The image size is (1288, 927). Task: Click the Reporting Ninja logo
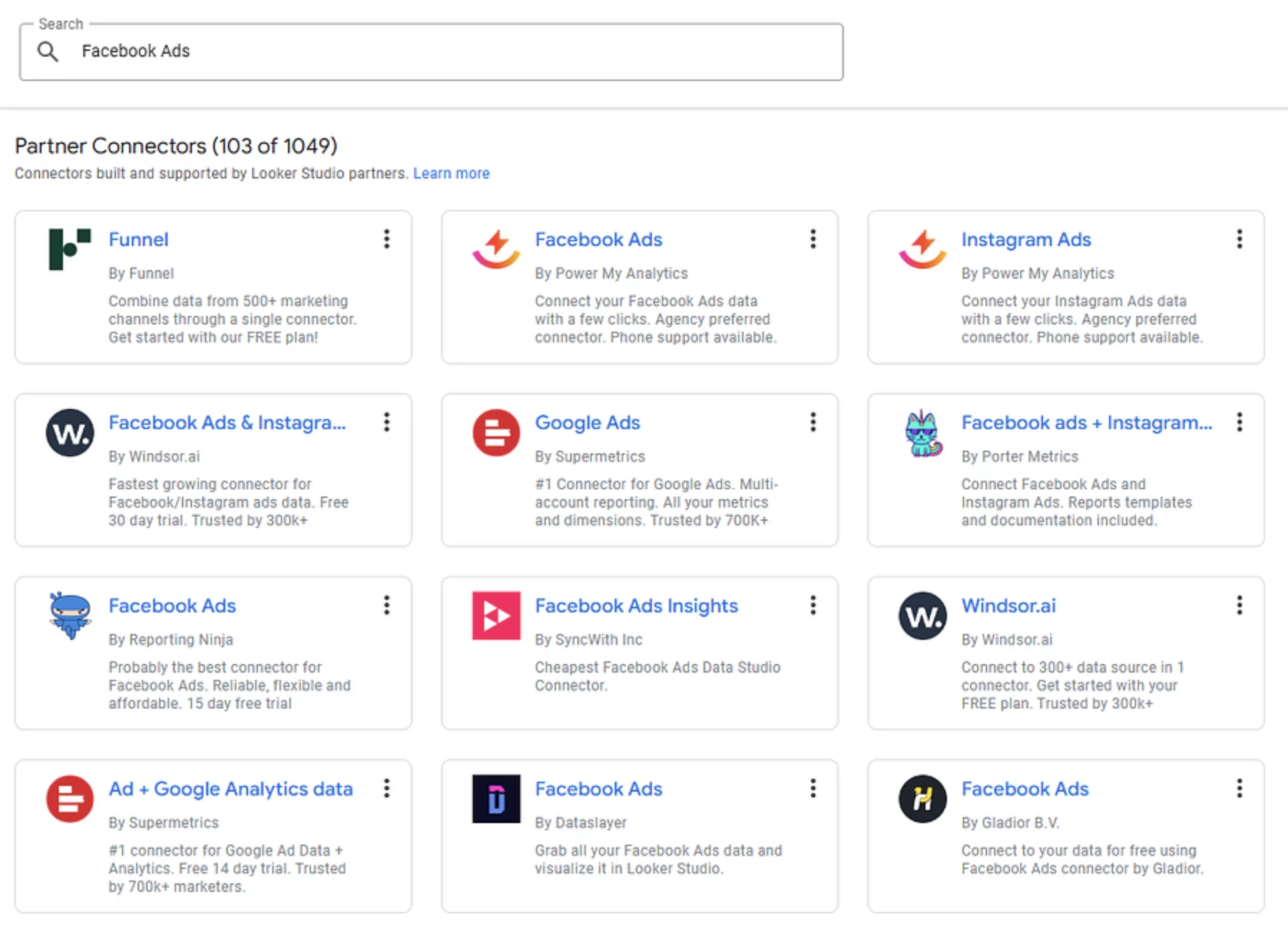69,615
